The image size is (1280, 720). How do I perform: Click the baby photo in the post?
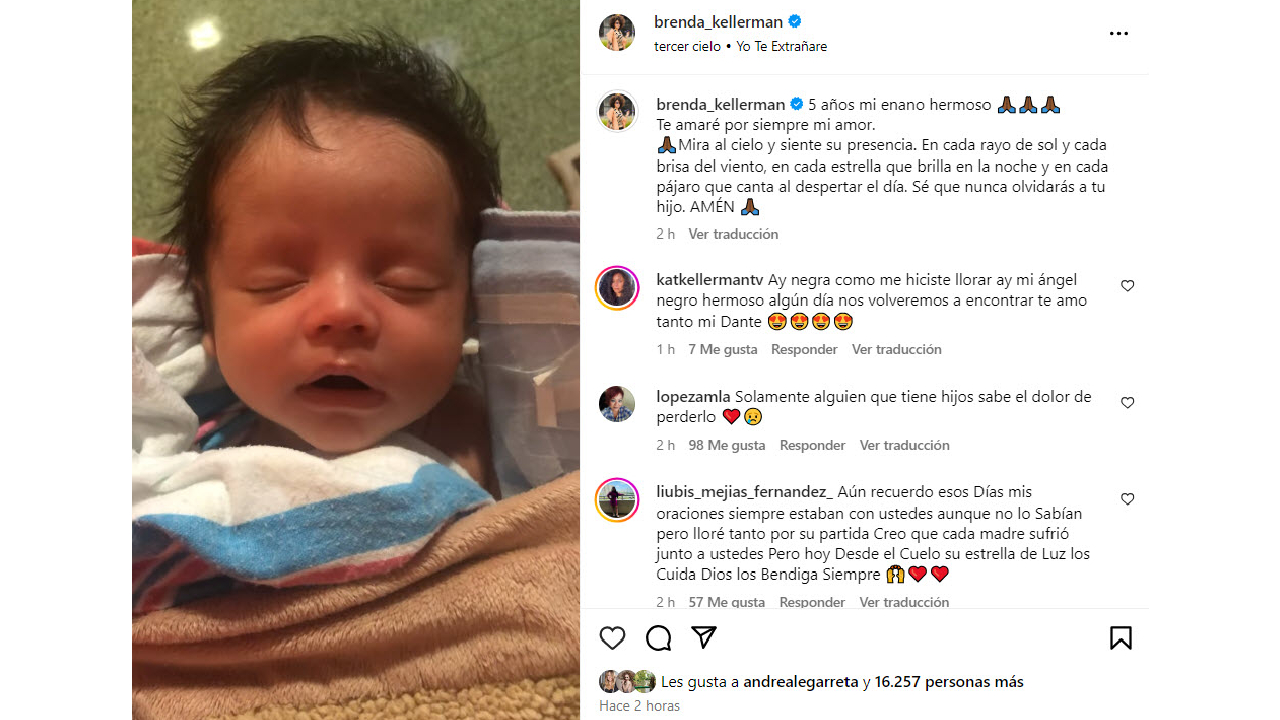point(356,360)
